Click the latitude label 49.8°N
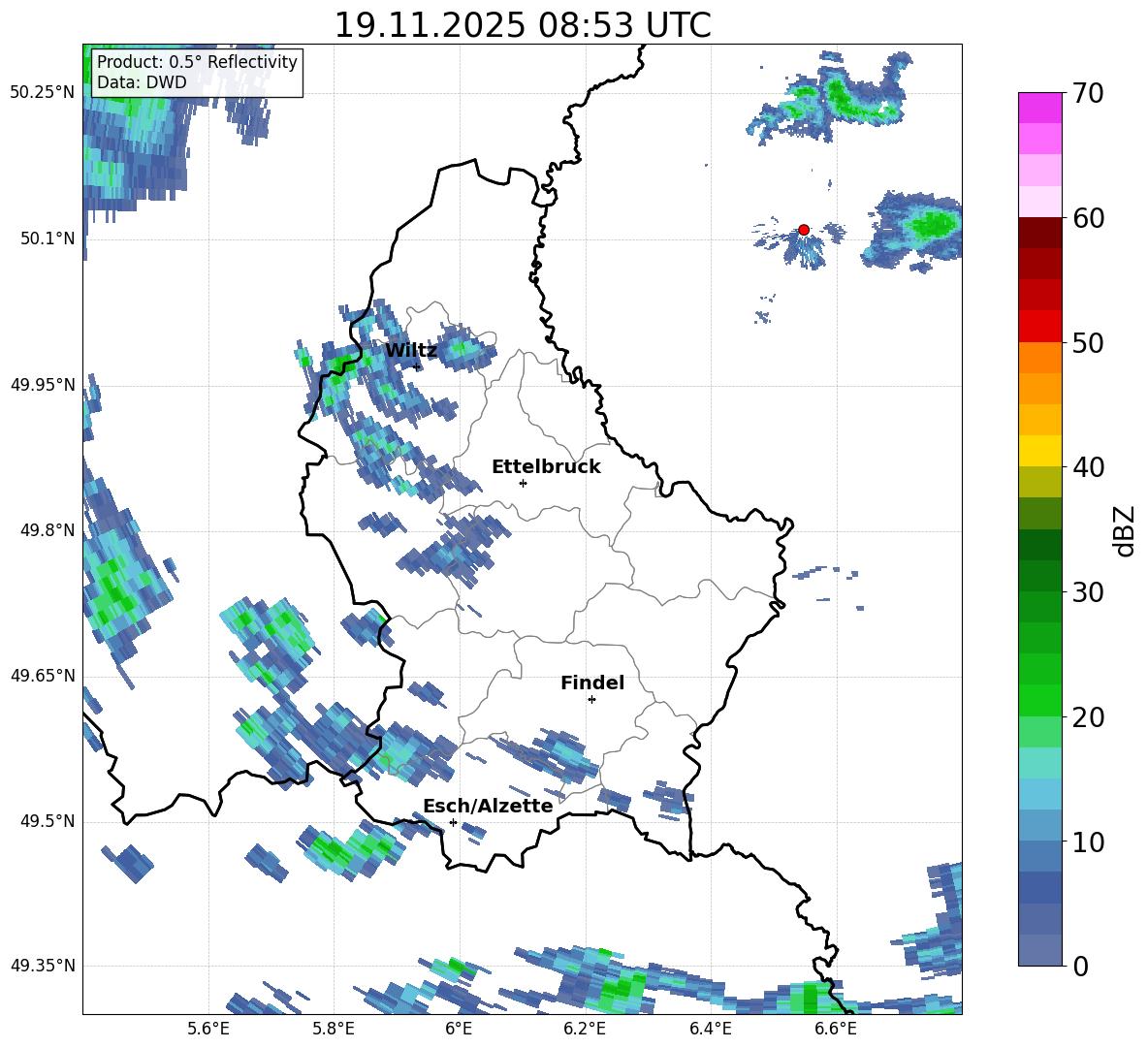1148x1048 pixels. [47, 530]
